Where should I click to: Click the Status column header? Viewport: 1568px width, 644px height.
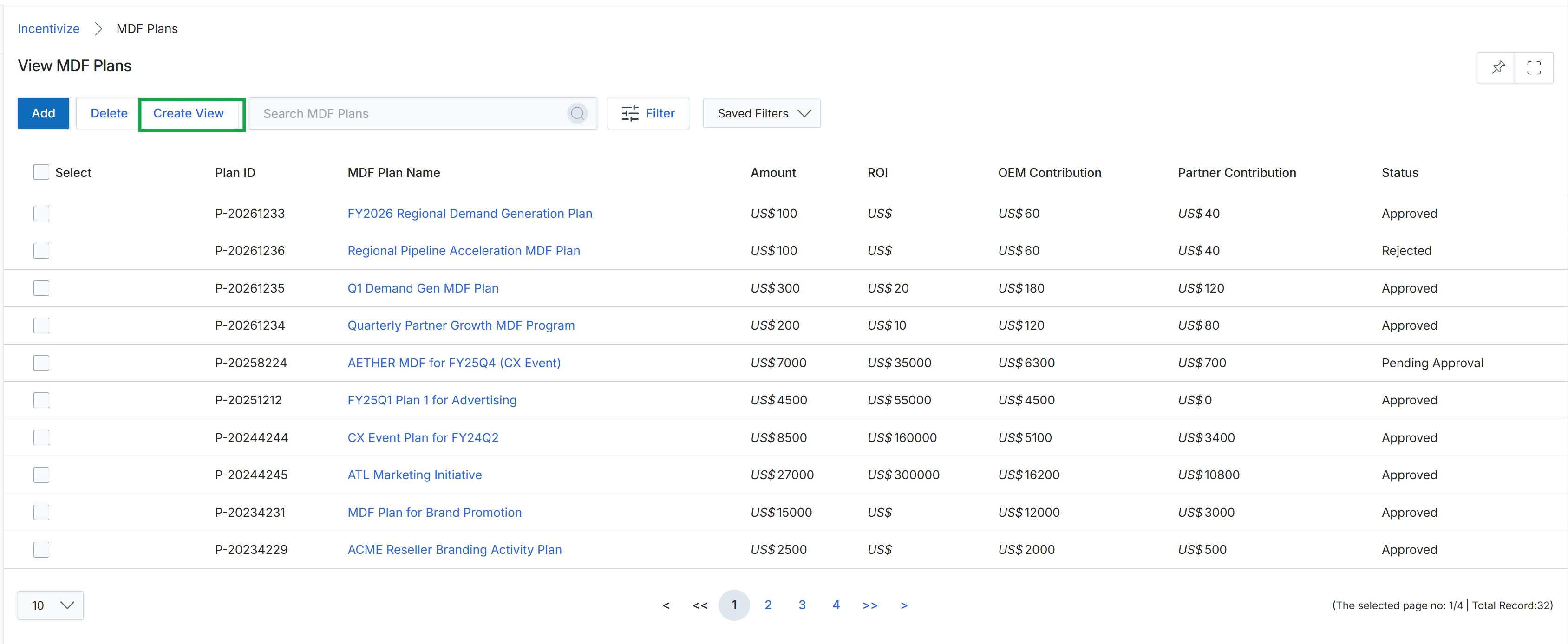click(x=1399, y=173)
